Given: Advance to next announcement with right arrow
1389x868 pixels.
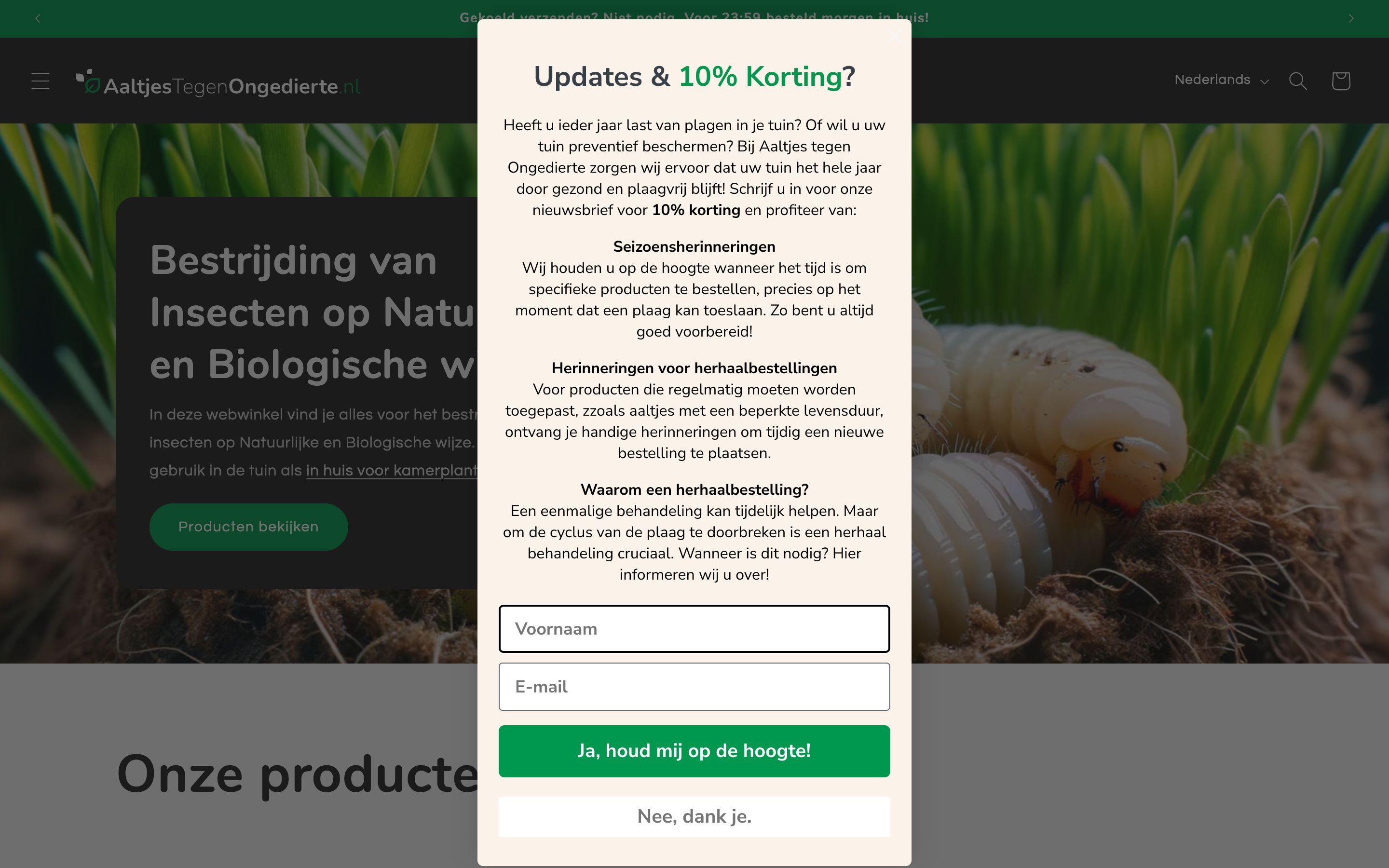Looking at the screenshot, I should click(1351, 18).
